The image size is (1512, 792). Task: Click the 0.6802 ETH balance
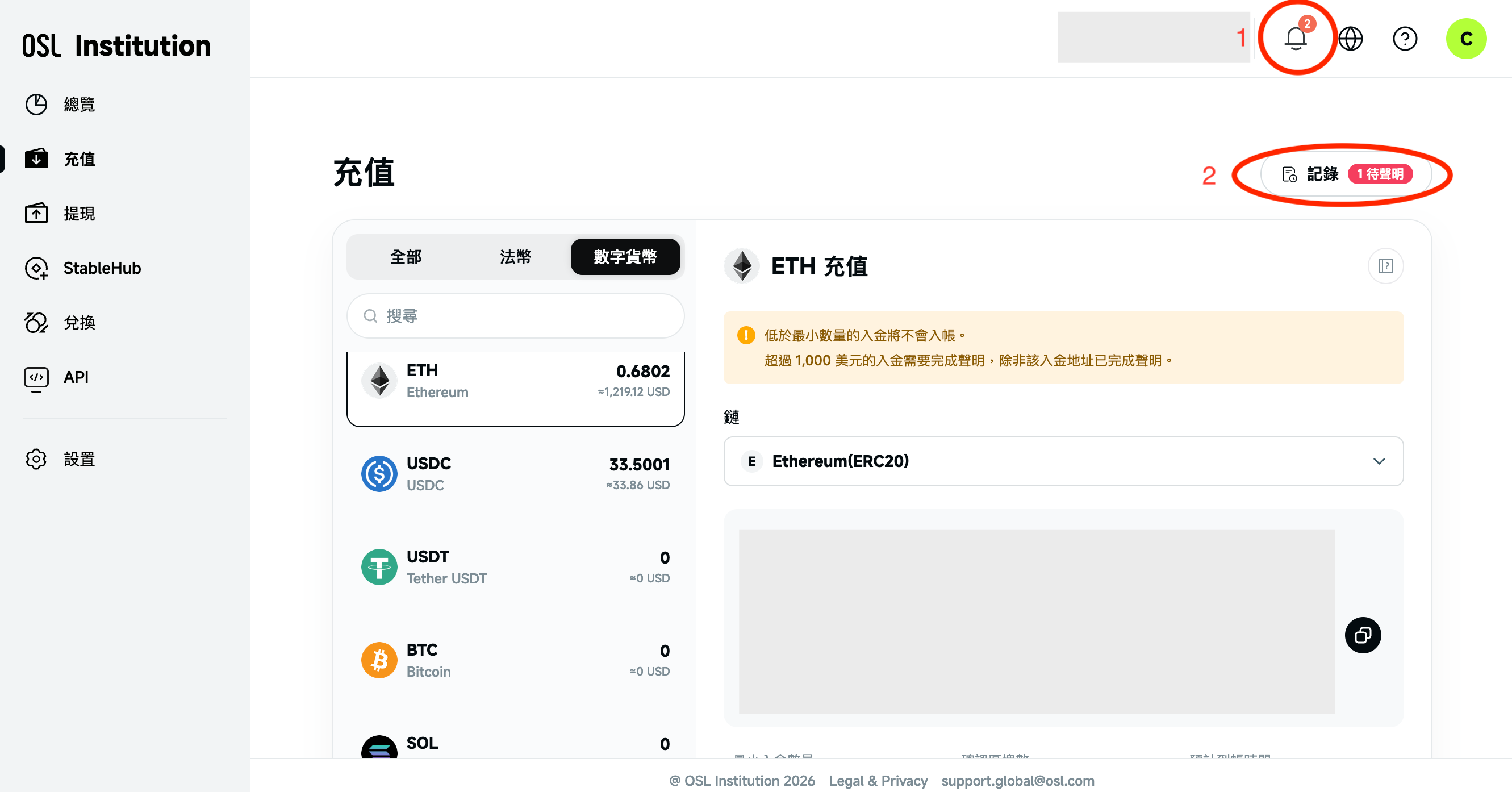(643, 371)
